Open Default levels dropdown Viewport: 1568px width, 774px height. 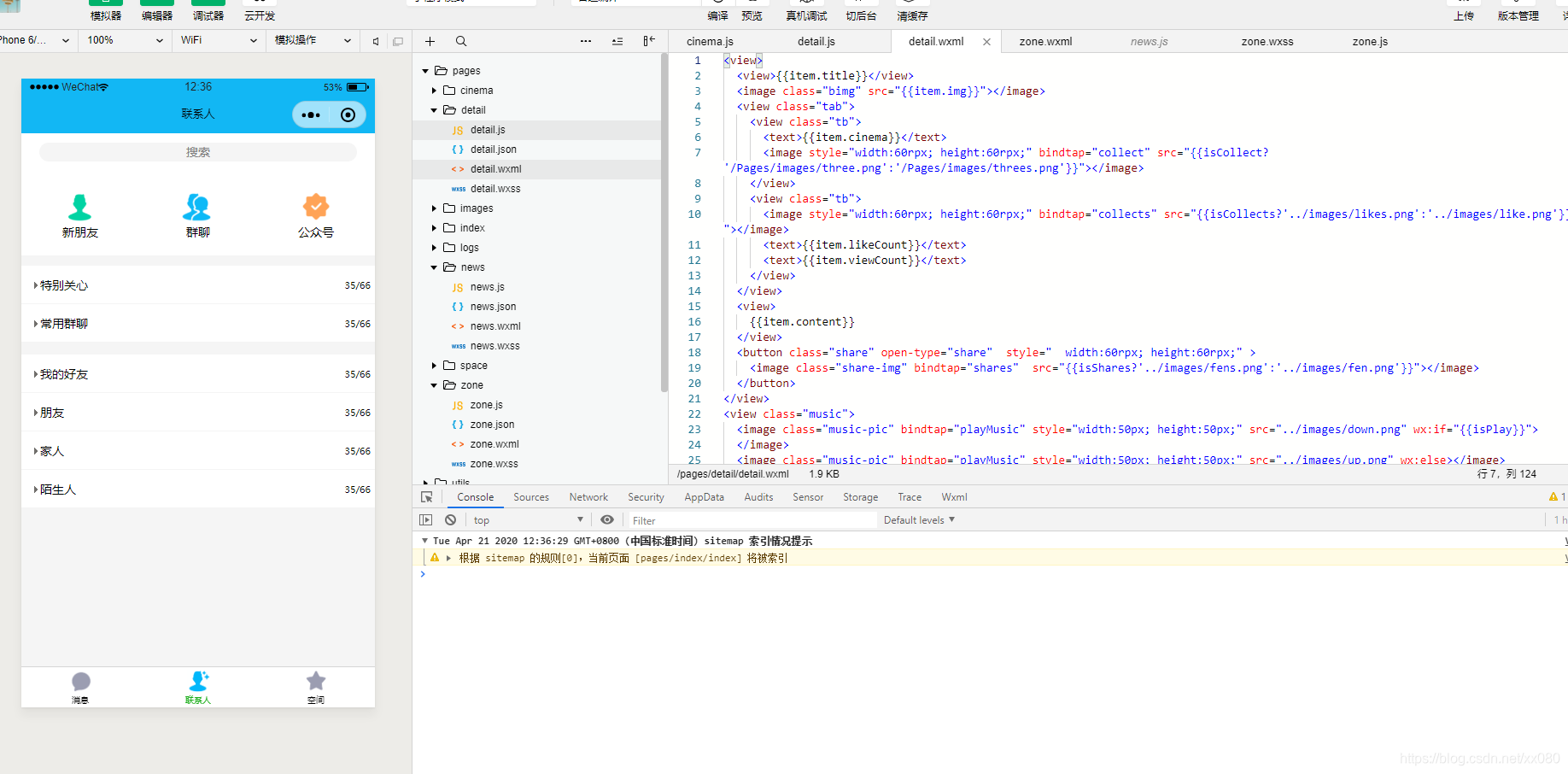coord(919,519)
